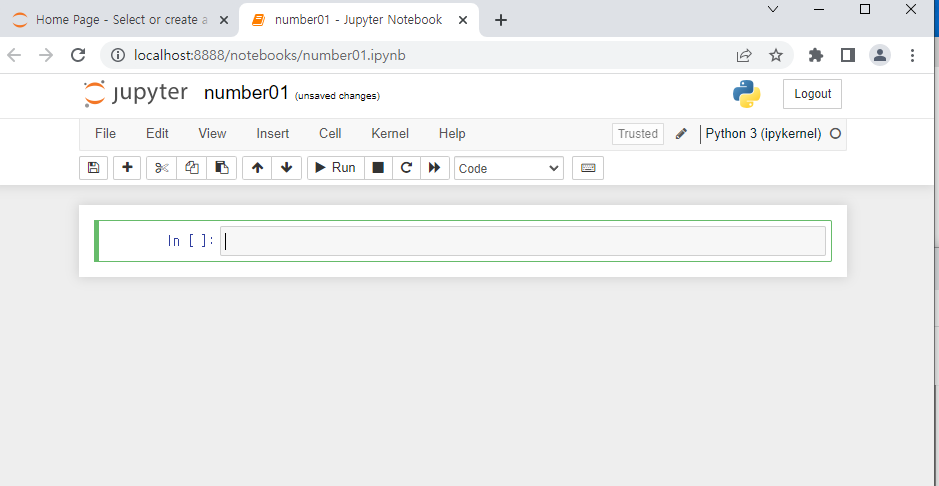
Task: Open the cell type Code dropdown
Action: pos(509,168)
